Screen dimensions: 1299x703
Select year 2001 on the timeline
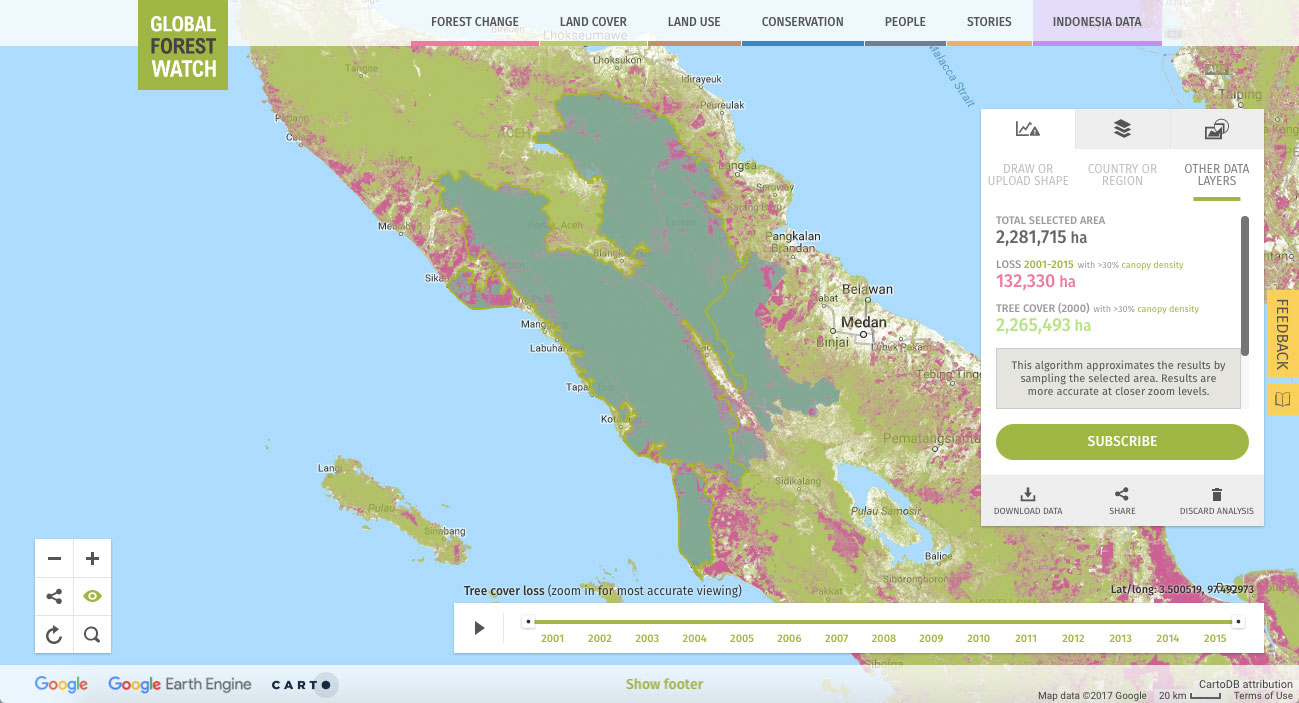[552, 639]
